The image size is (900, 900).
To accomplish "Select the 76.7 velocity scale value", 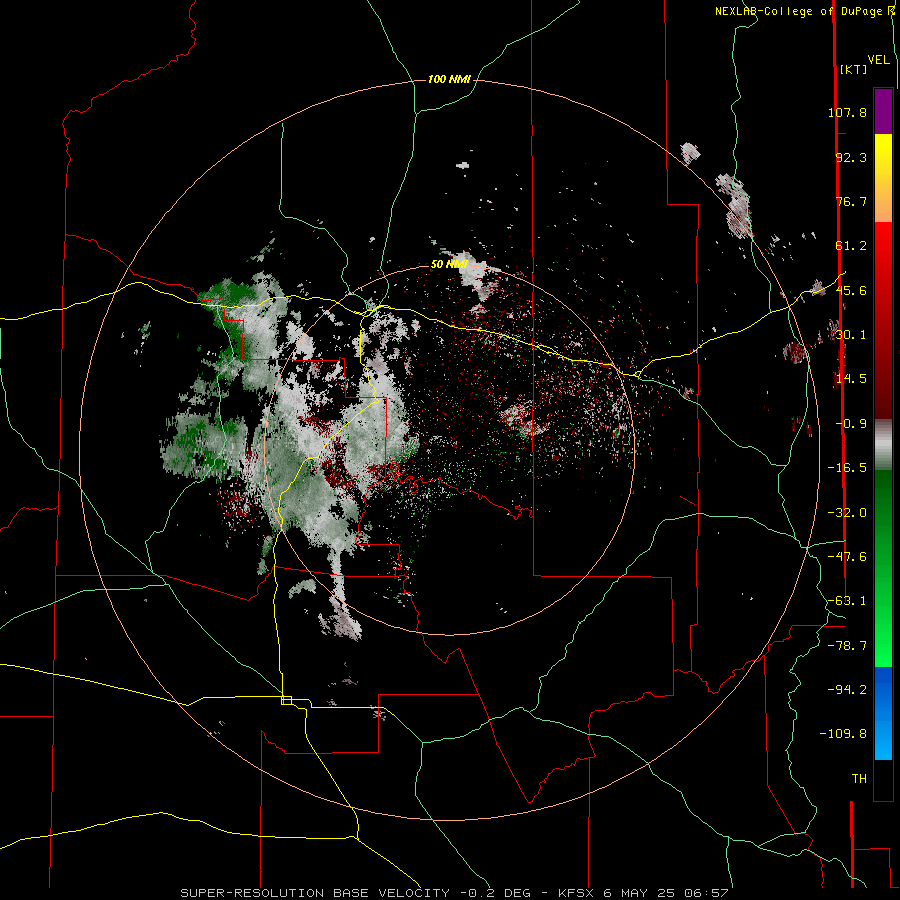I will pos(851,201).
